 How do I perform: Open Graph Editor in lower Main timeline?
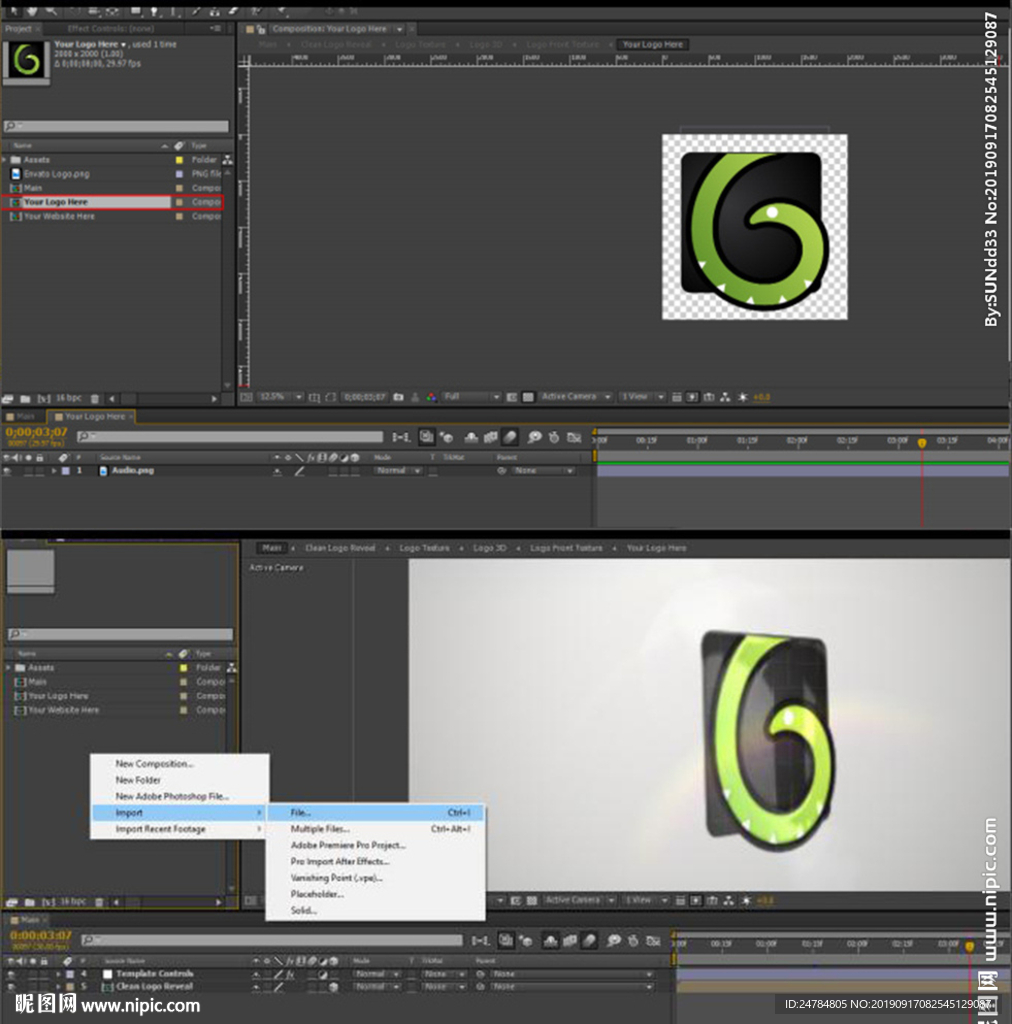point(653,941)
